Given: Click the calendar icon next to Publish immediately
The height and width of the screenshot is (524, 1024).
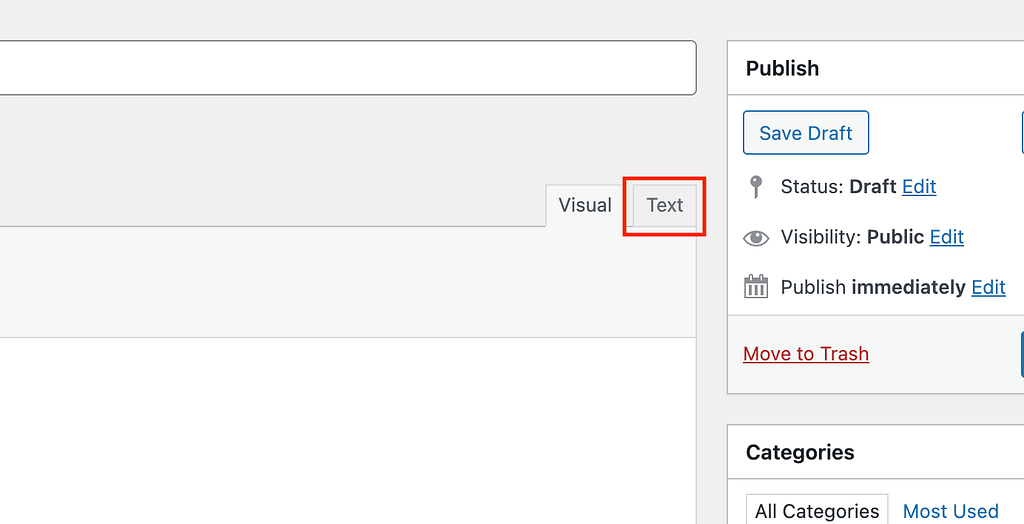Looking at the screenshot, I should click(756, 287).
